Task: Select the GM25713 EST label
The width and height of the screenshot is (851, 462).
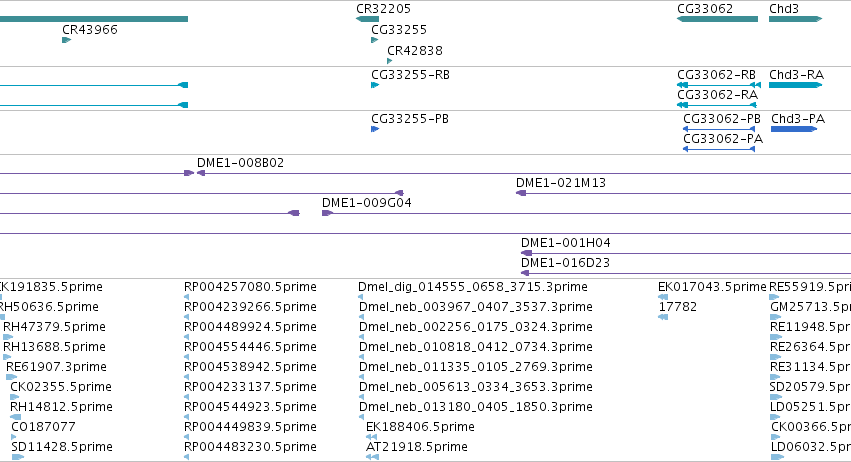Action: (x=810, y=307)
